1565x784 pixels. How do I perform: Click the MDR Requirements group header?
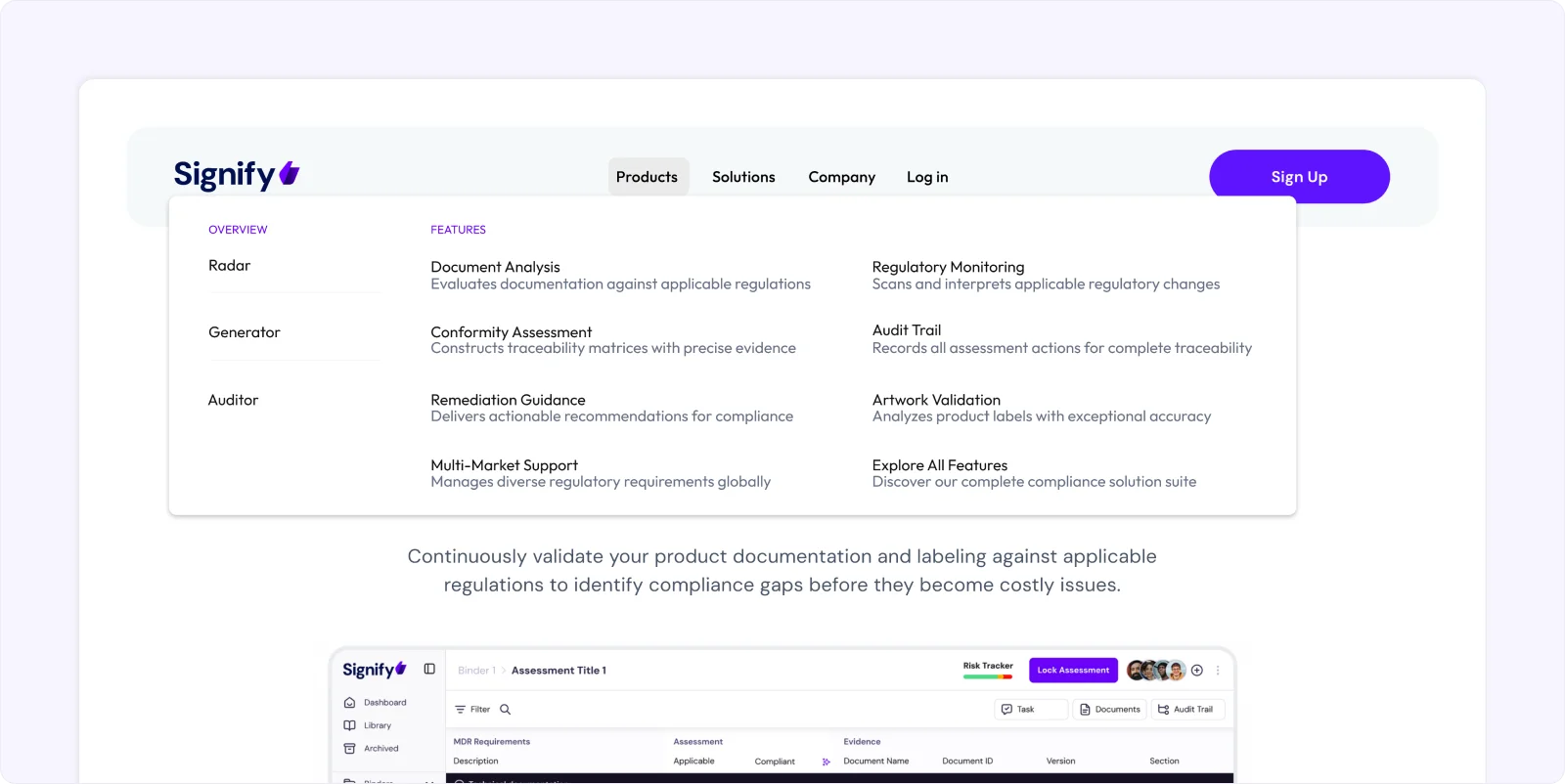[491, 742]
